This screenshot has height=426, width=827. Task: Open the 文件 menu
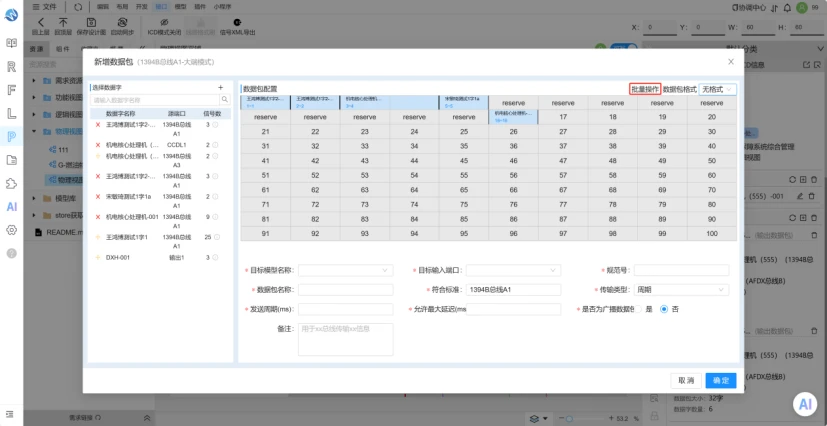tap(45, 7)
